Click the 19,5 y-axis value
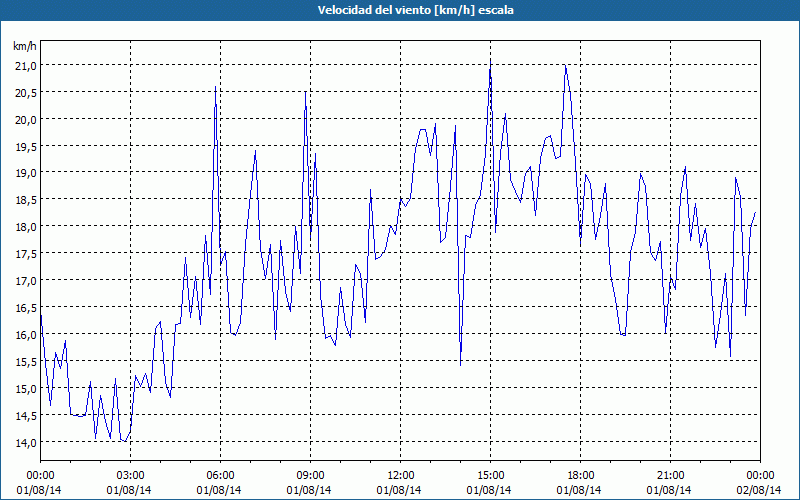This screenshot has height=500, width=800. (x=26, y=146)
